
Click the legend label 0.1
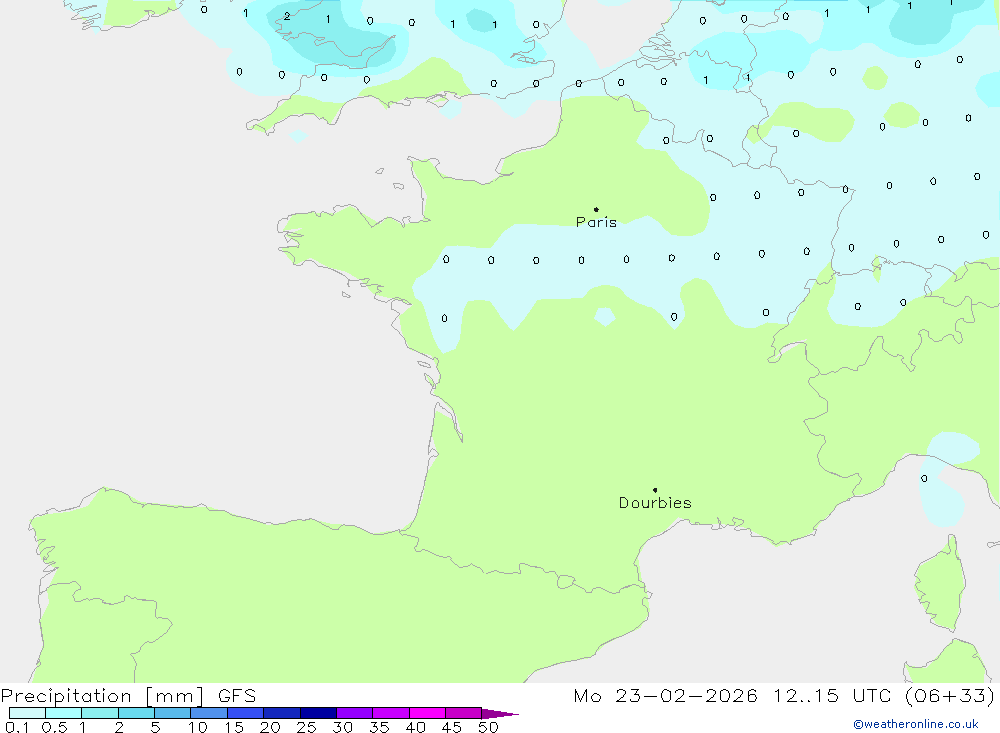[x=17, y=727]
